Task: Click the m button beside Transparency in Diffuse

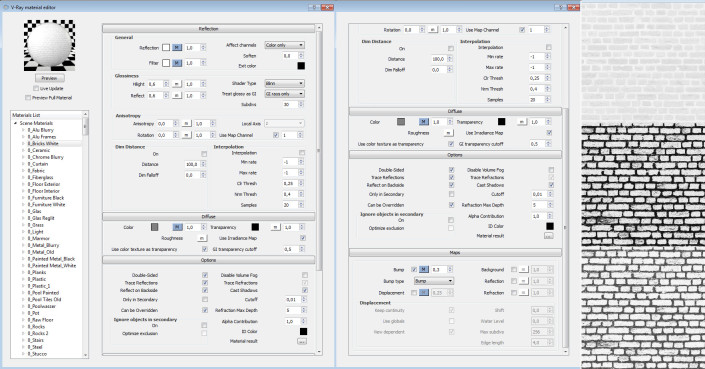Action: [x=276, y=227]
